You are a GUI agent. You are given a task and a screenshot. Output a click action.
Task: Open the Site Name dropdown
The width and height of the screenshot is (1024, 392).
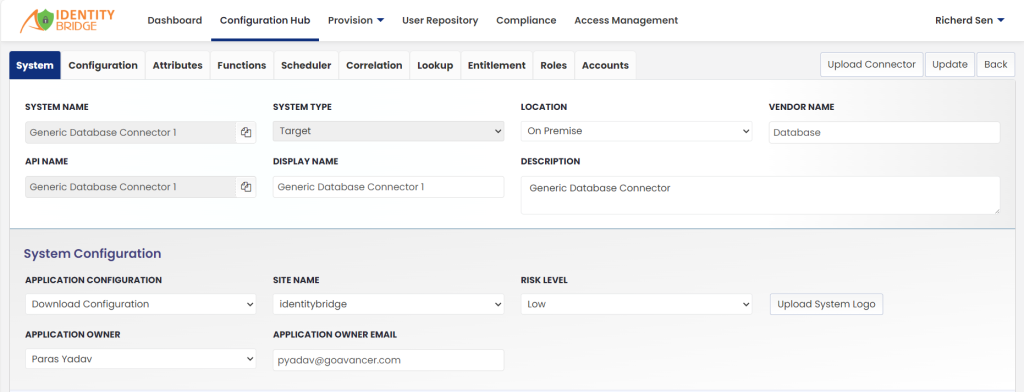click(389, 304)
